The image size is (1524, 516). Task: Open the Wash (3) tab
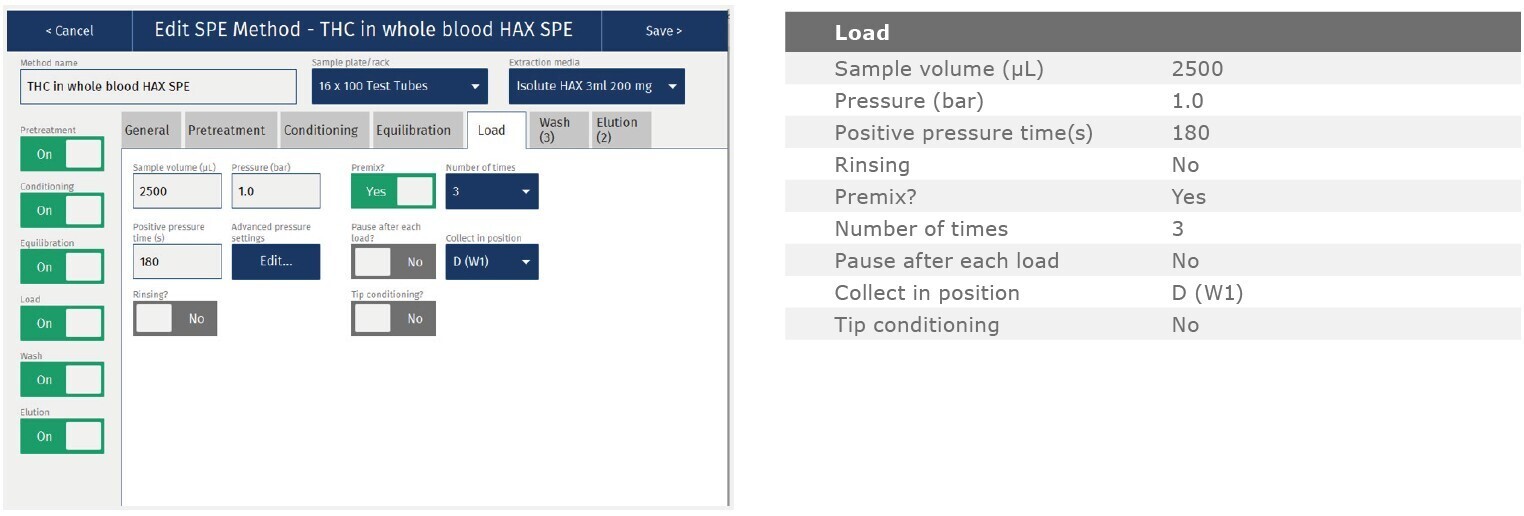[x=555, y=130]
